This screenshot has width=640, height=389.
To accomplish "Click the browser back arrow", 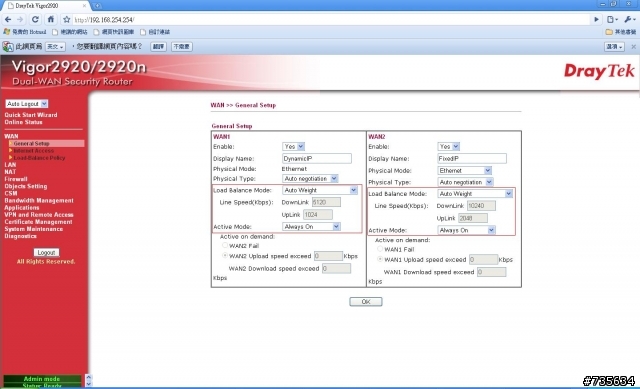I will pyautogui.click(x=8, y=19).
